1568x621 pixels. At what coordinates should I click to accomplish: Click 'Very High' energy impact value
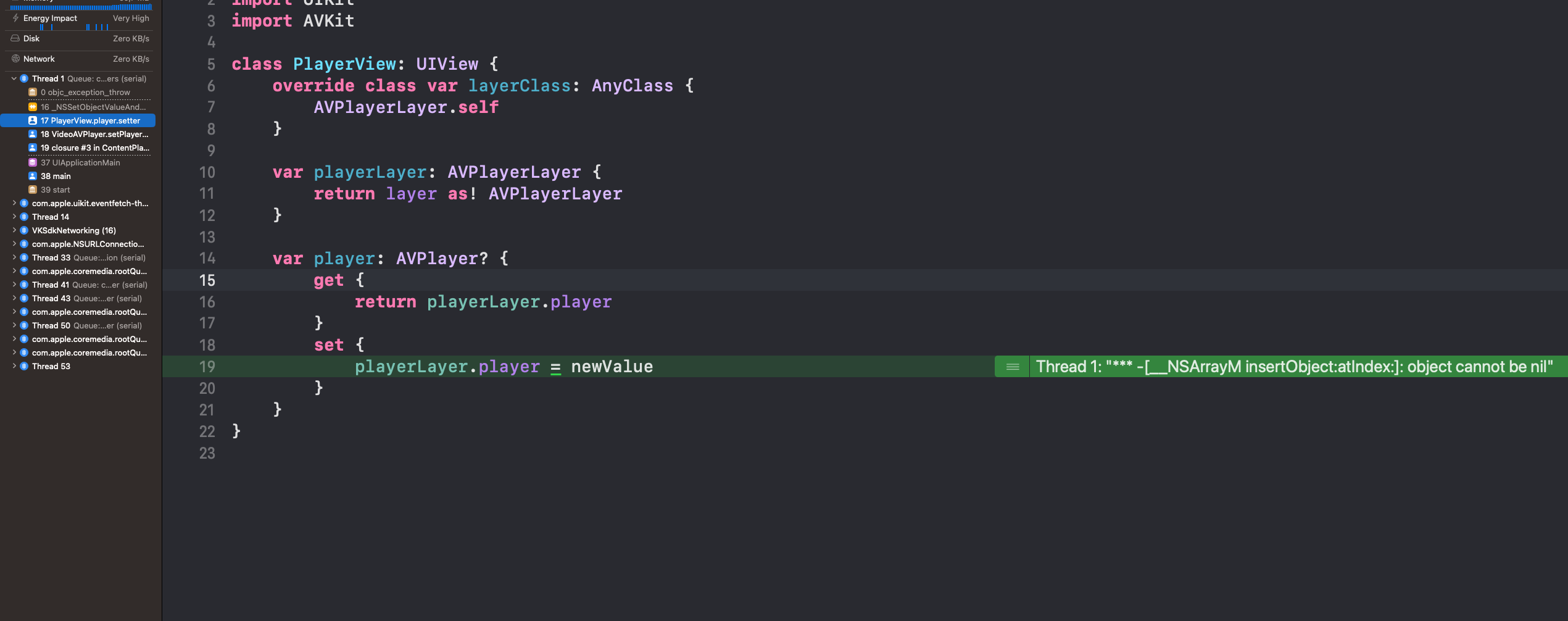coord(131,19)
